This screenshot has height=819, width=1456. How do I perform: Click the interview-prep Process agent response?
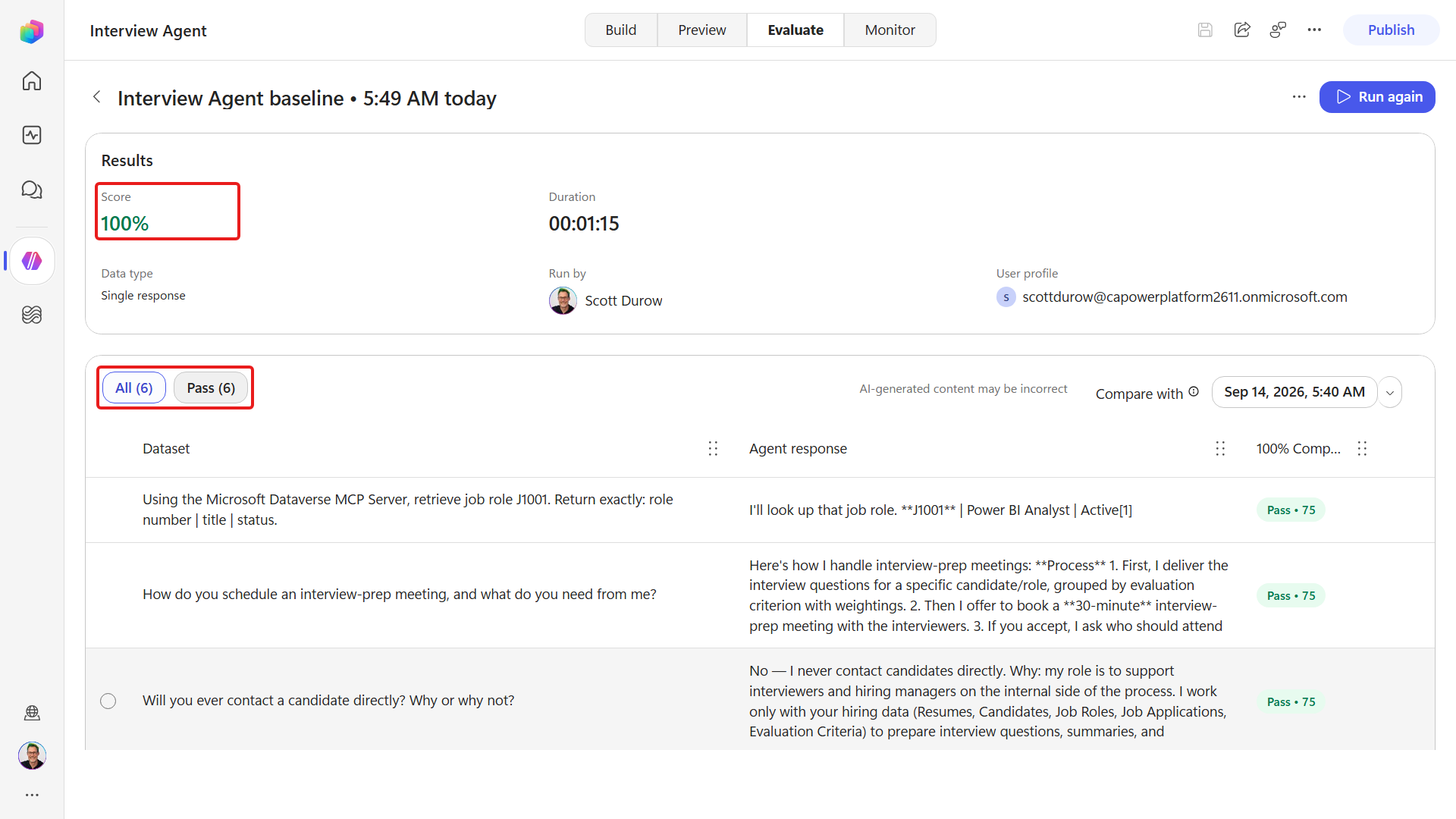coord(989,596)
